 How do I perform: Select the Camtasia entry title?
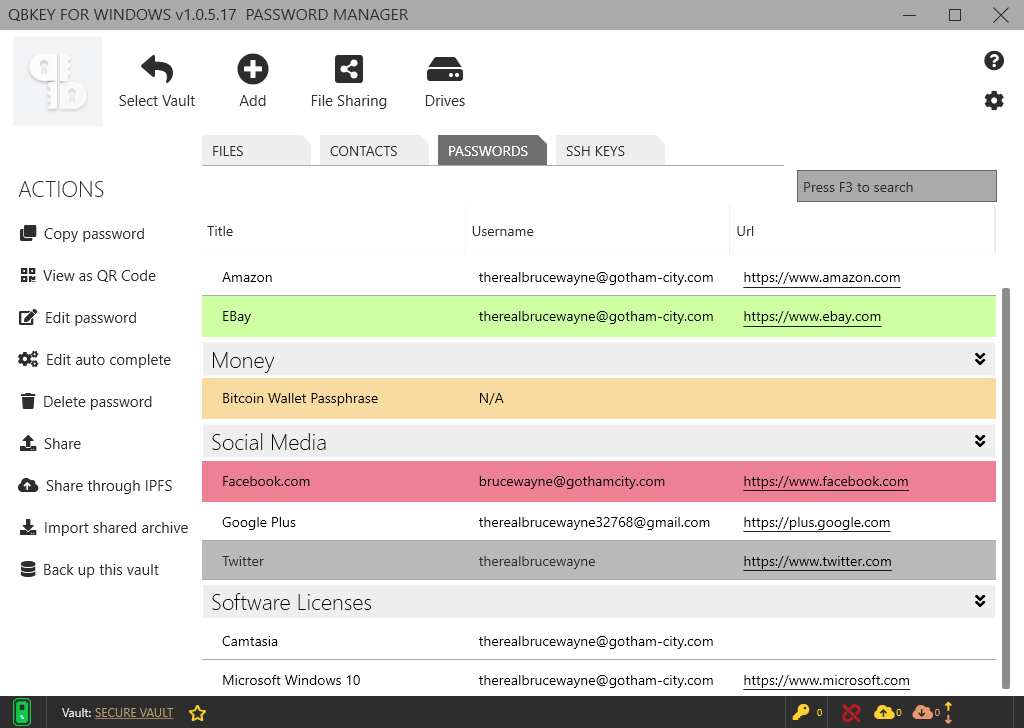[249, 641]
